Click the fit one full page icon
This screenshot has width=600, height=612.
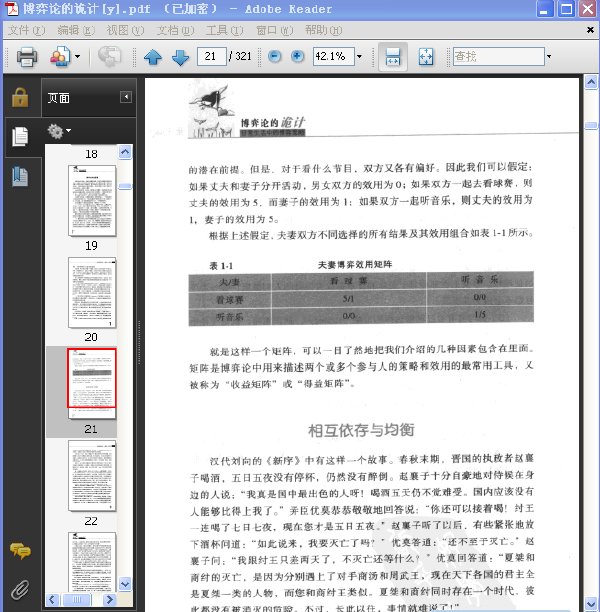pos(426,57)
